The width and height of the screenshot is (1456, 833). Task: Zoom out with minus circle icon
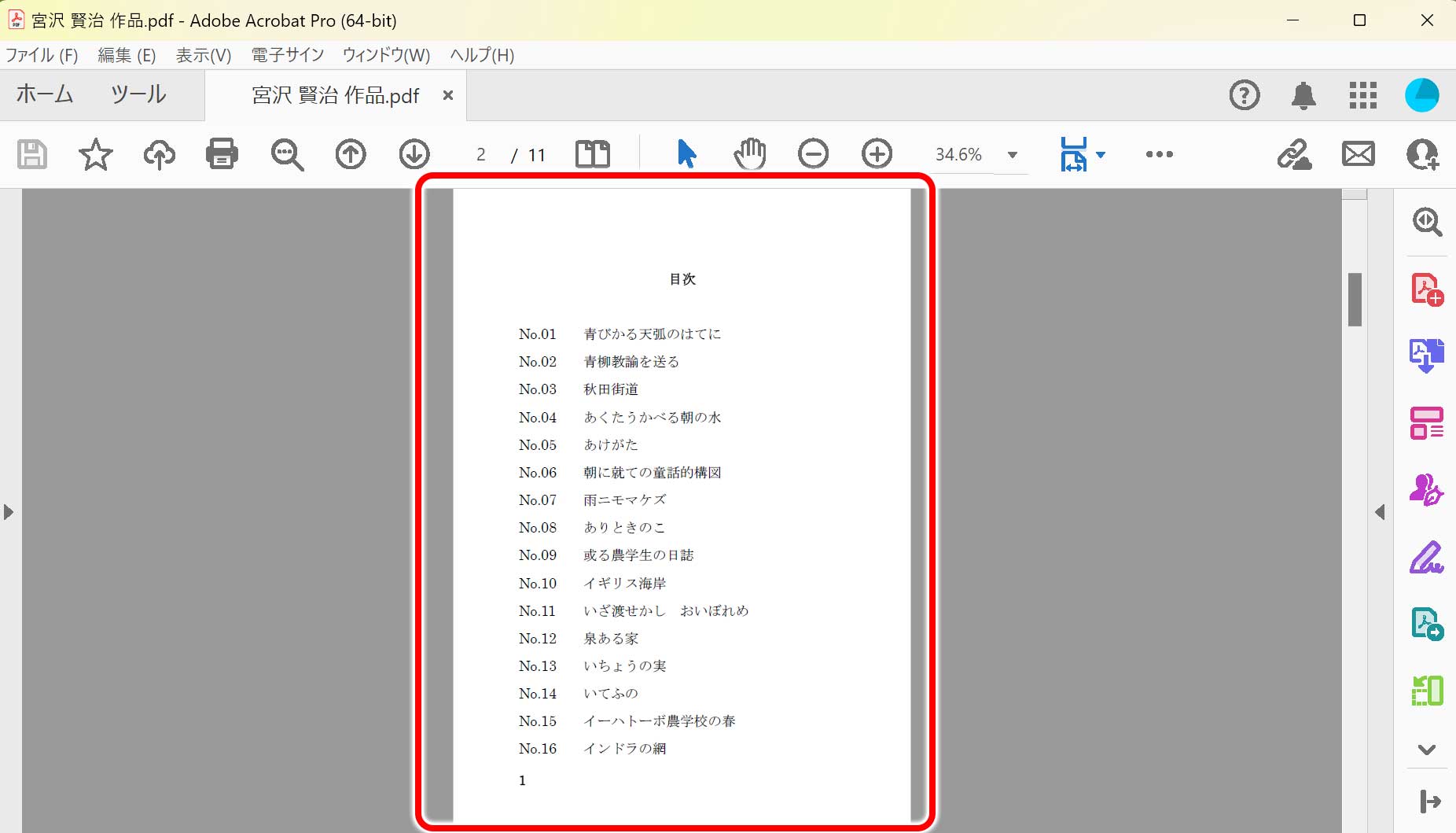click(813, 154)
